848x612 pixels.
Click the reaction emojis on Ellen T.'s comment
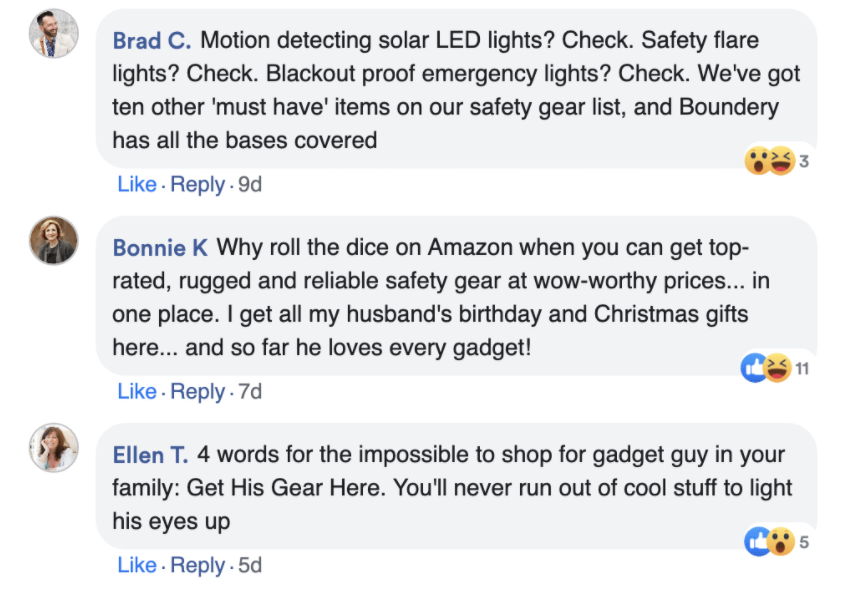pyautogui.click(x=769, y=542)
